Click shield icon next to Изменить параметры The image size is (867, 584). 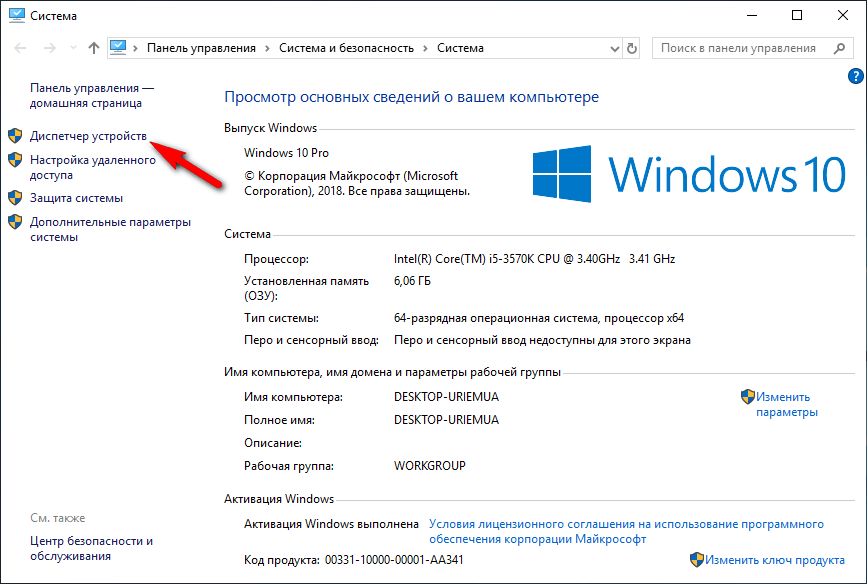748,397
